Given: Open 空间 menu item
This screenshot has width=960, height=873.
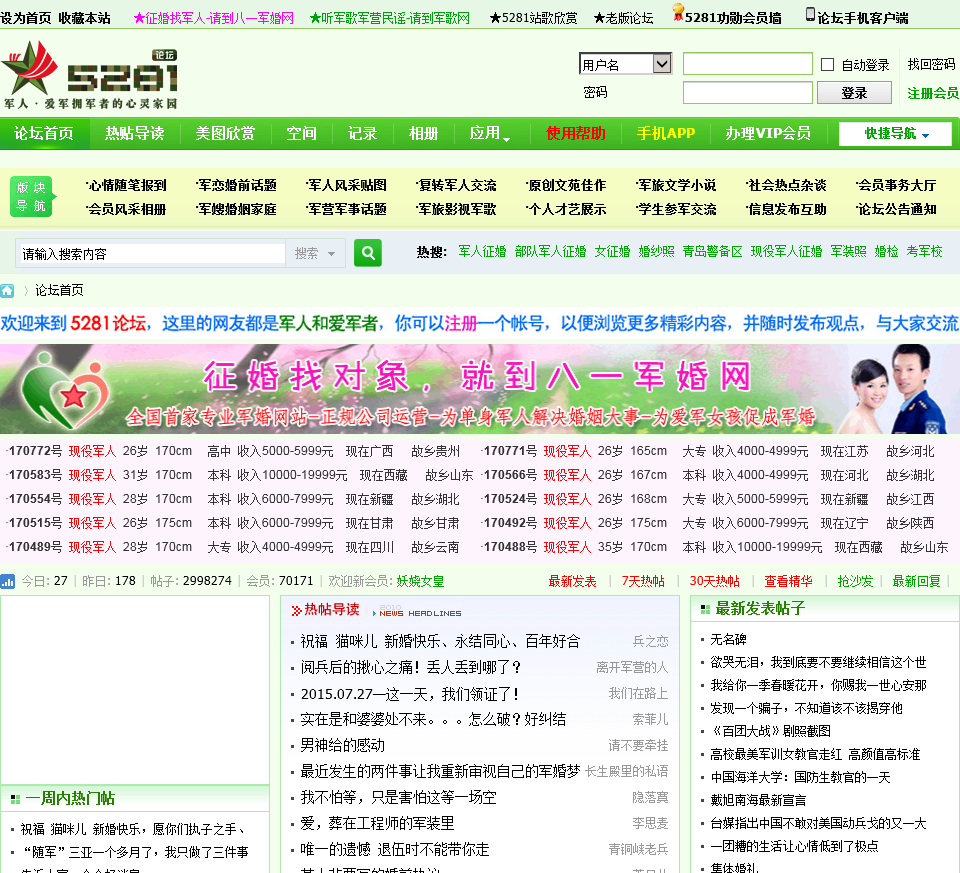Looking at the screenshot, I should coord(301,133).
